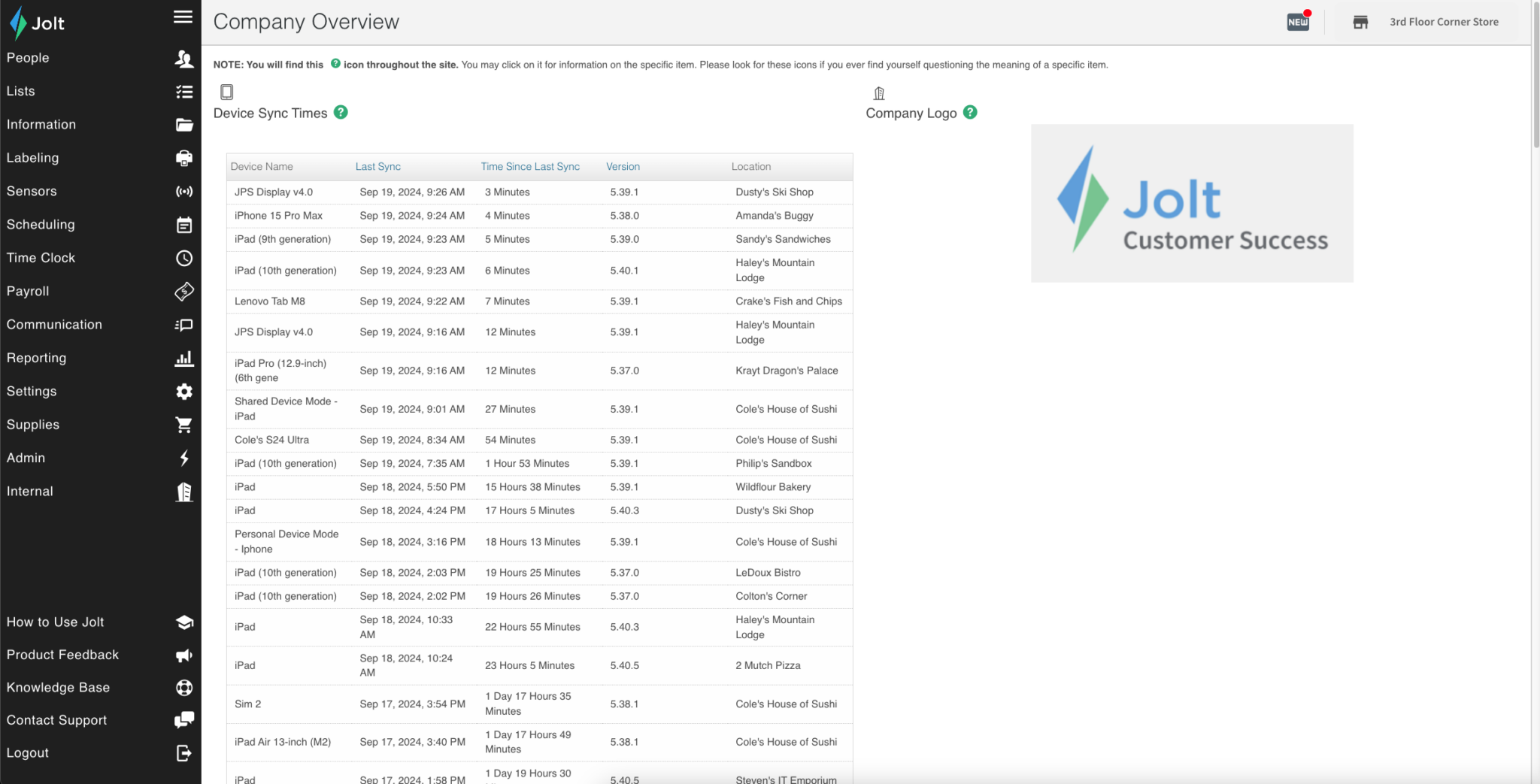Click the Settings gear icon
This screenshot has height=784, width=1540.
184,392
